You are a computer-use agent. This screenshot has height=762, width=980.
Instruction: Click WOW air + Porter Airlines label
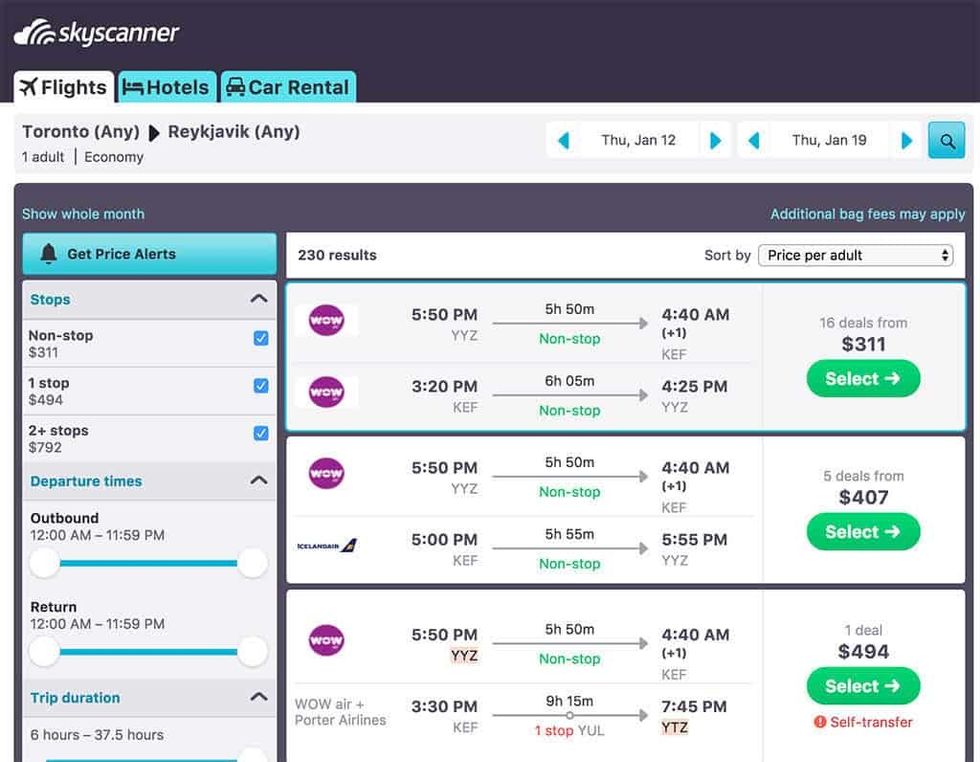click(x=340, y=712)
